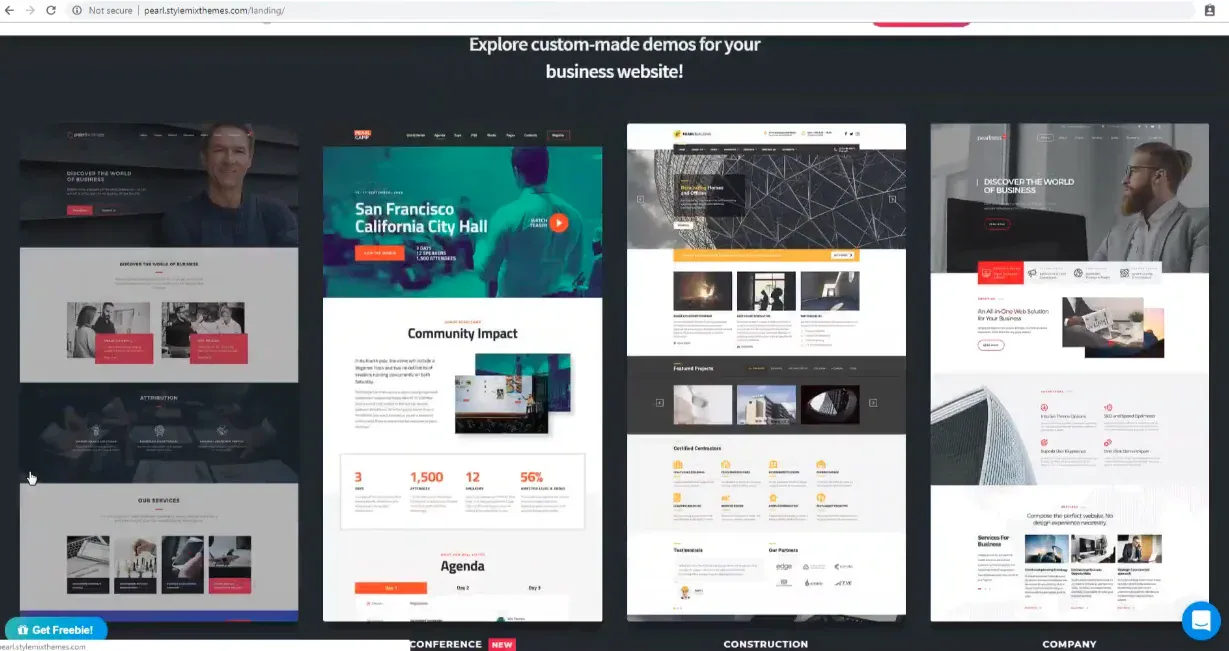Viewport: 1229px width, 651px height.
Task: Open the blue chat widget bubble
Action: pos(1201,620)
